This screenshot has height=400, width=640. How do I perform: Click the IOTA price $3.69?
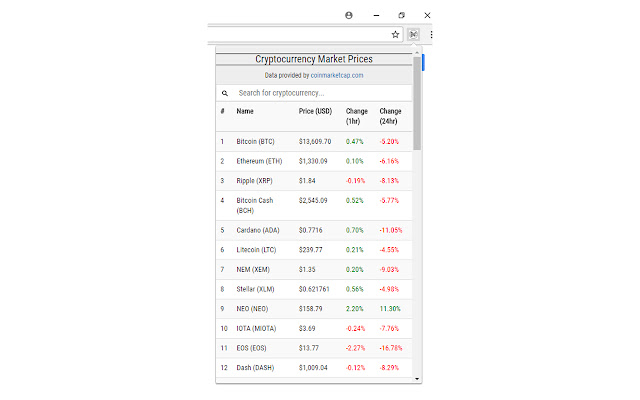[x=307, y=328]
